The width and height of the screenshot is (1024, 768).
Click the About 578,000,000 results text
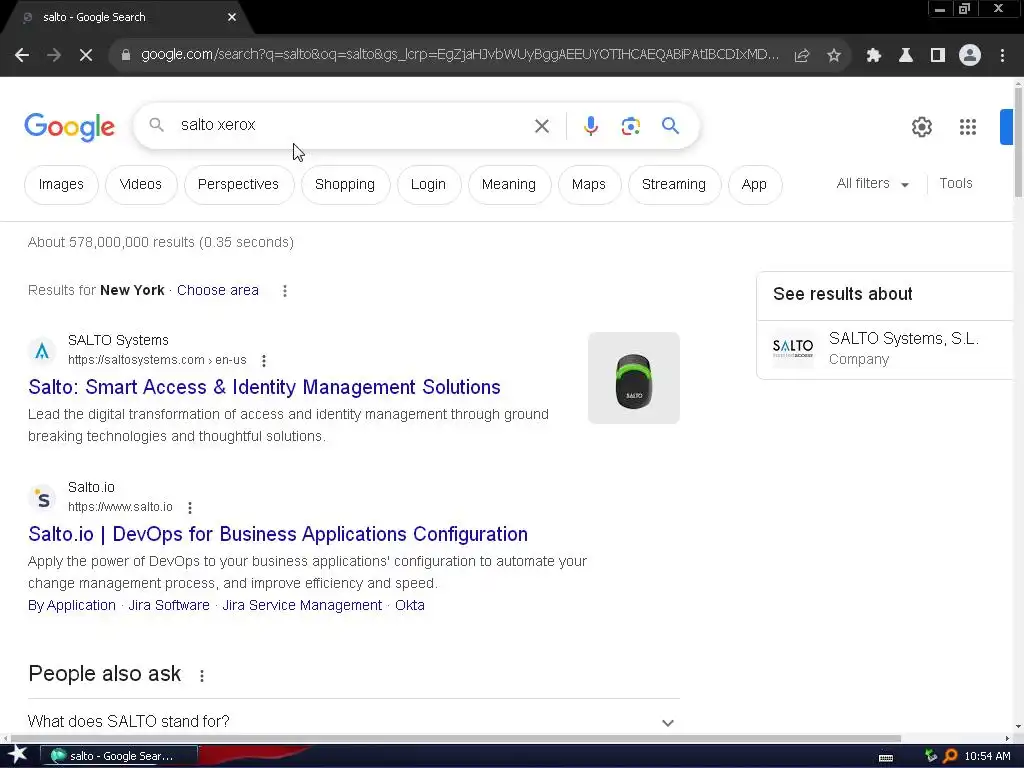(x=161, y=242)
